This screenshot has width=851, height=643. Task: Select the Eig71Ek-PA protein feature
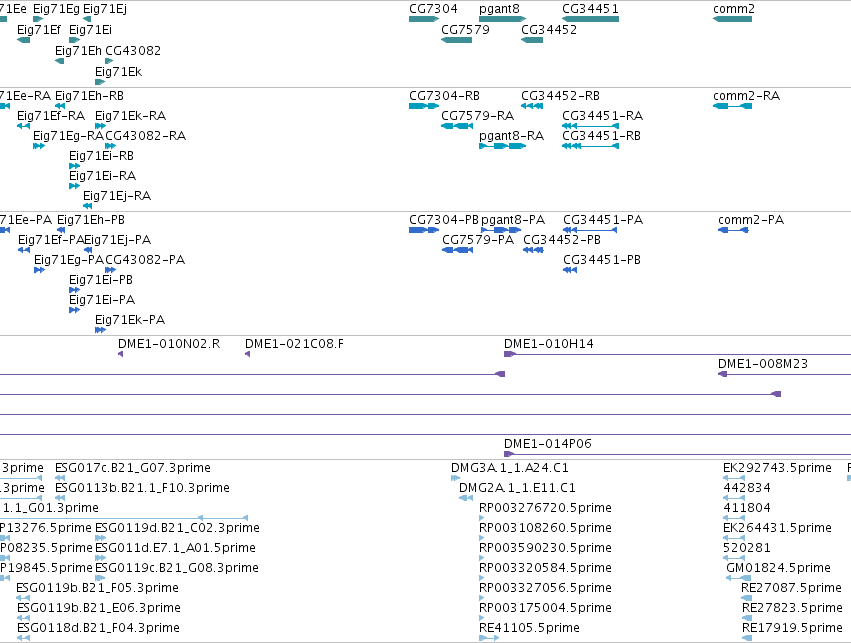100,330
